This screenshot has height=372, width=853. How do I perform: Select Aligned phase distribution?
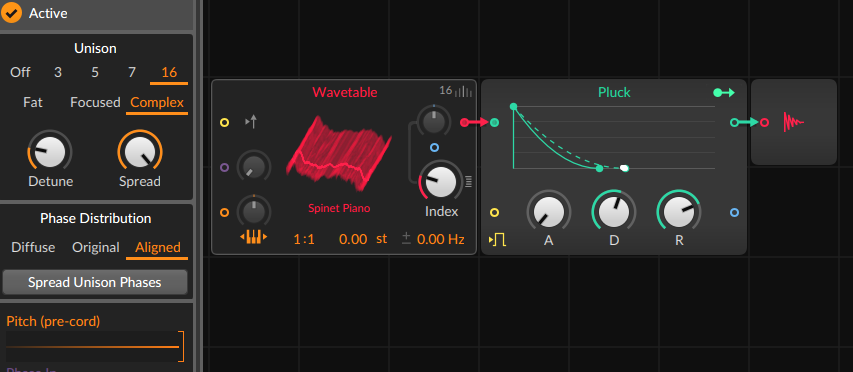tap(158, 247)
